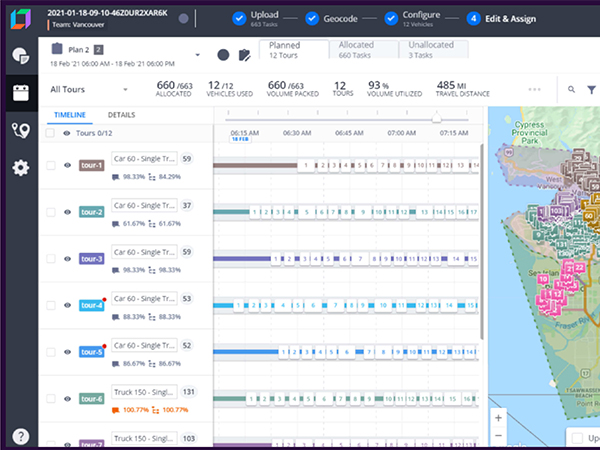
Task: Toggle tour-3 visibility eye
Action: pos(67,259)
